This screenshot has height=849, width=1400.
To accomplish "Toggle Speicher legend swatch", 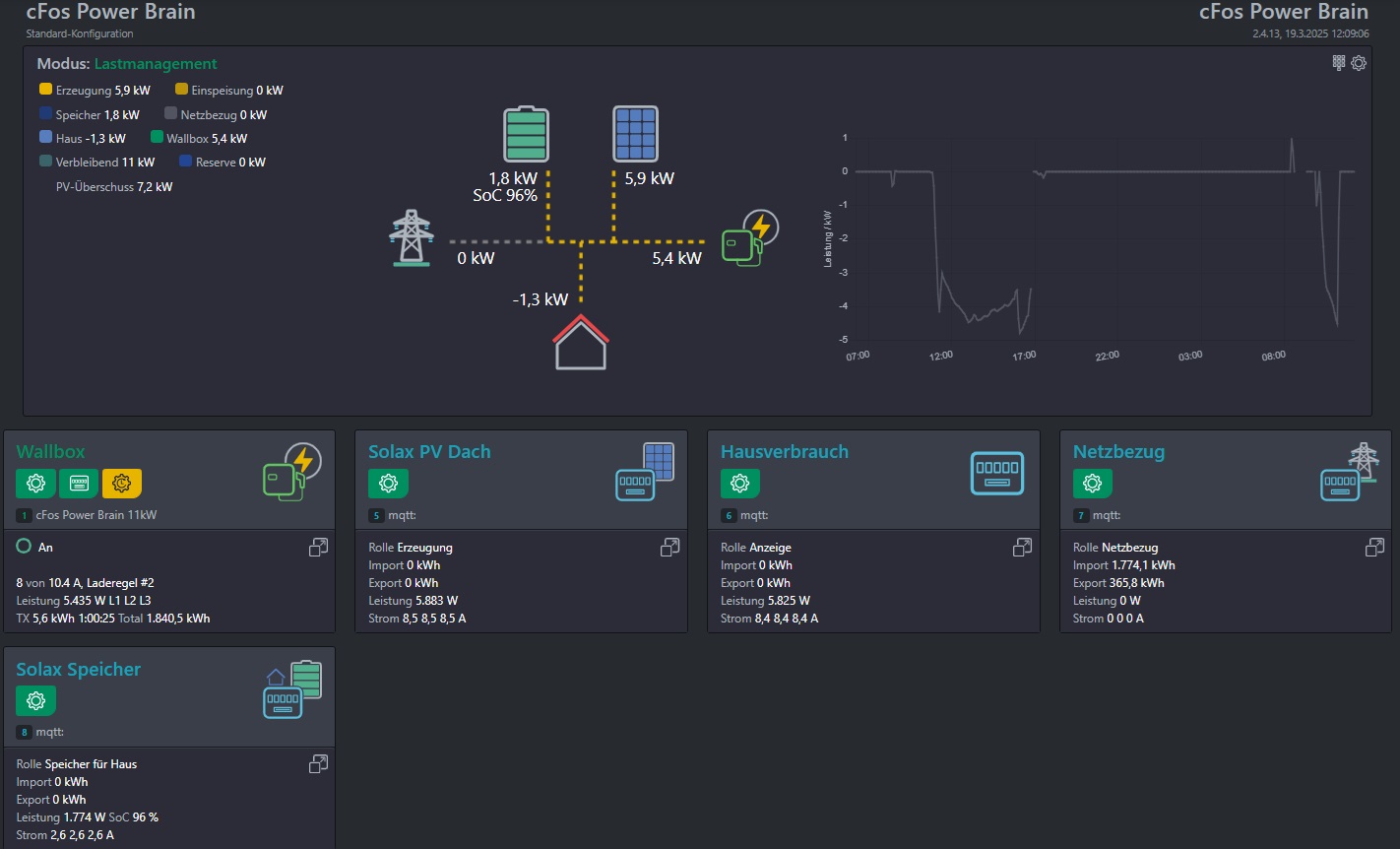I will (45, 114).
